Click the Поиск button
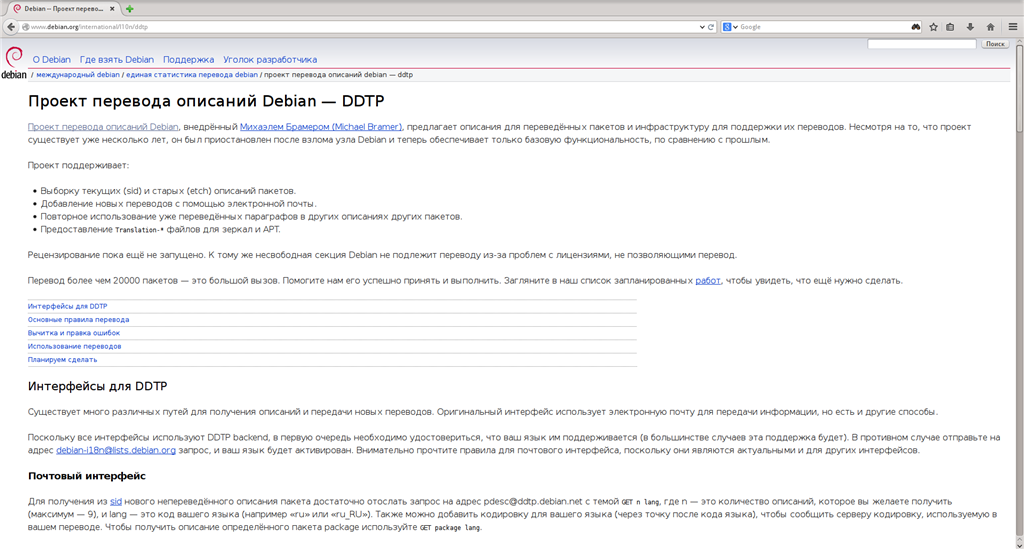Viewport: 1024px width, 549px height. pyautogui.click(x=995, y=44)
